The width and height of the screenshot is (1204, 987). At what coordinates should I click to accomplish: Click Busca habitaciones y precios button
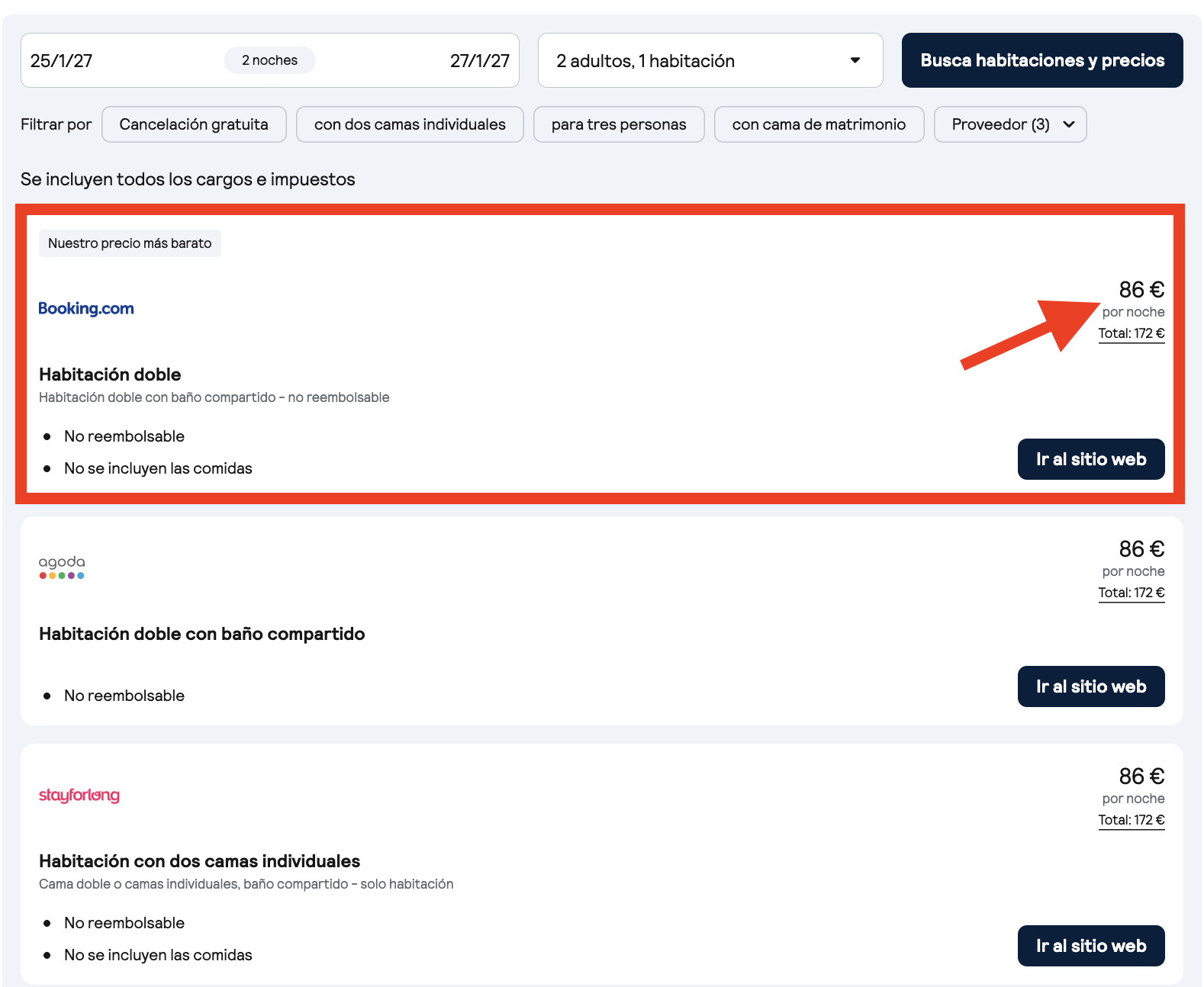(x=1042, y=60)
